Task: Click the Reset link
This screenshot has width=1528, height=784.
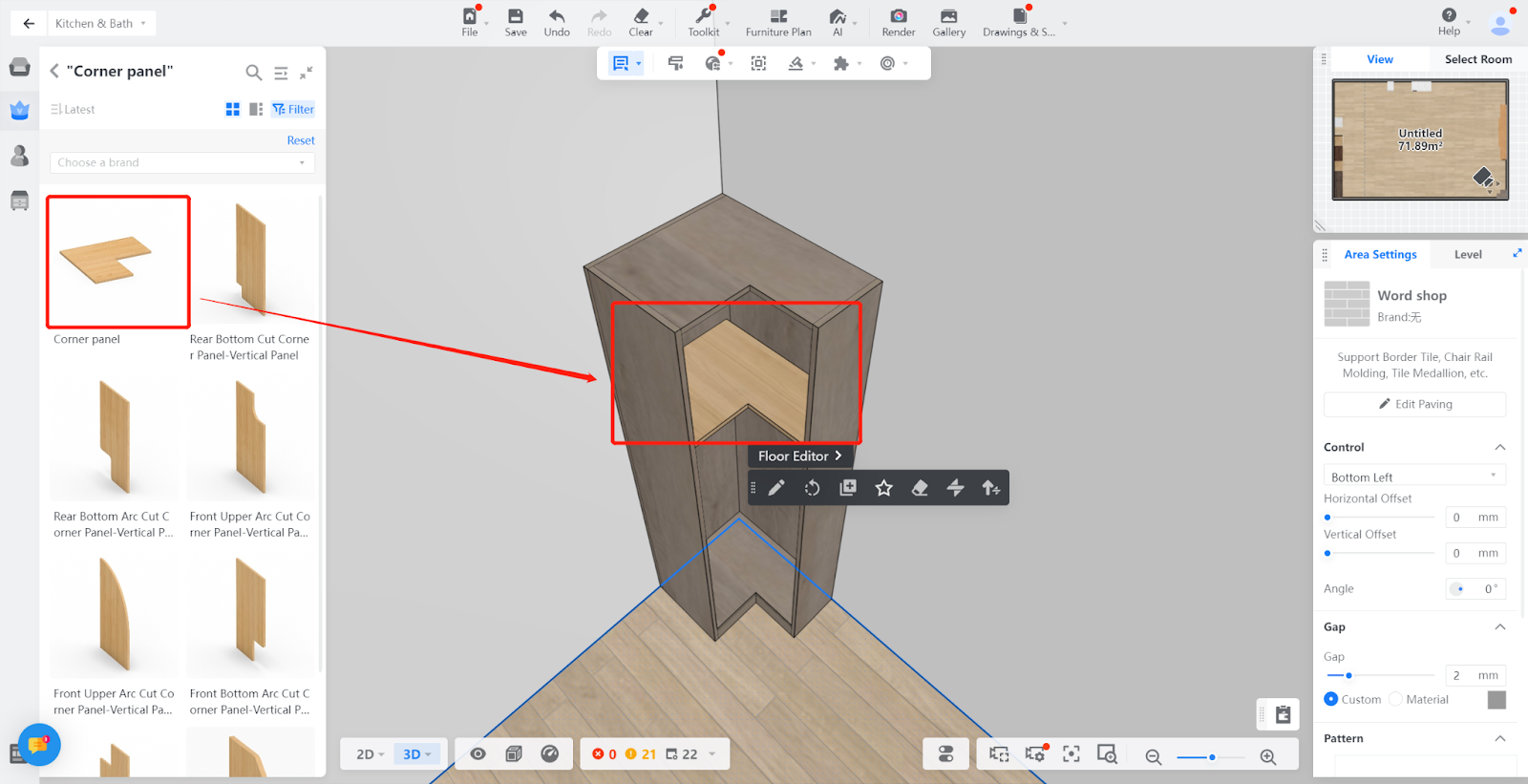Action: 301,140
